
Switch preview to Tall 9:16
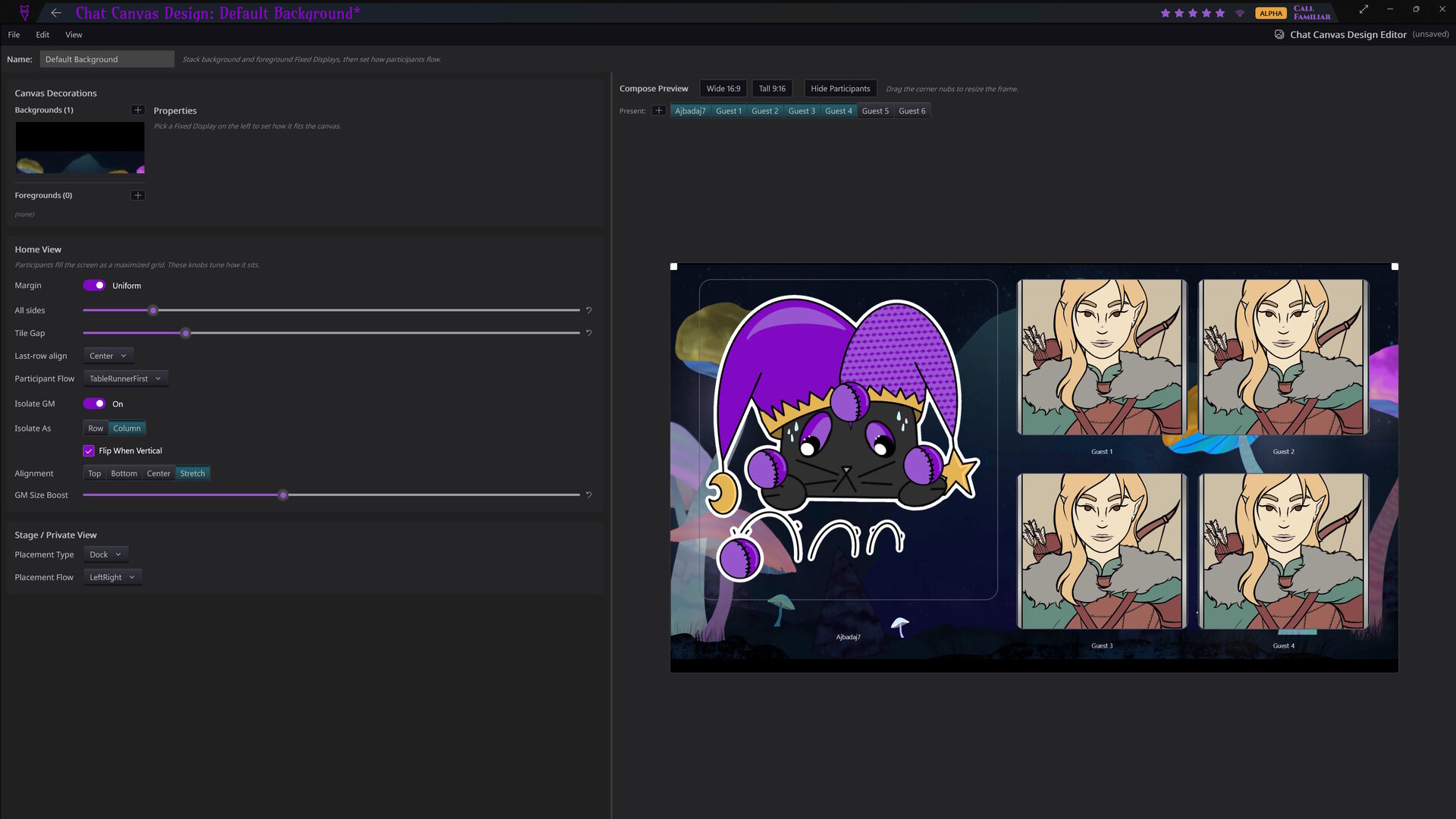(x=772, y=89)
